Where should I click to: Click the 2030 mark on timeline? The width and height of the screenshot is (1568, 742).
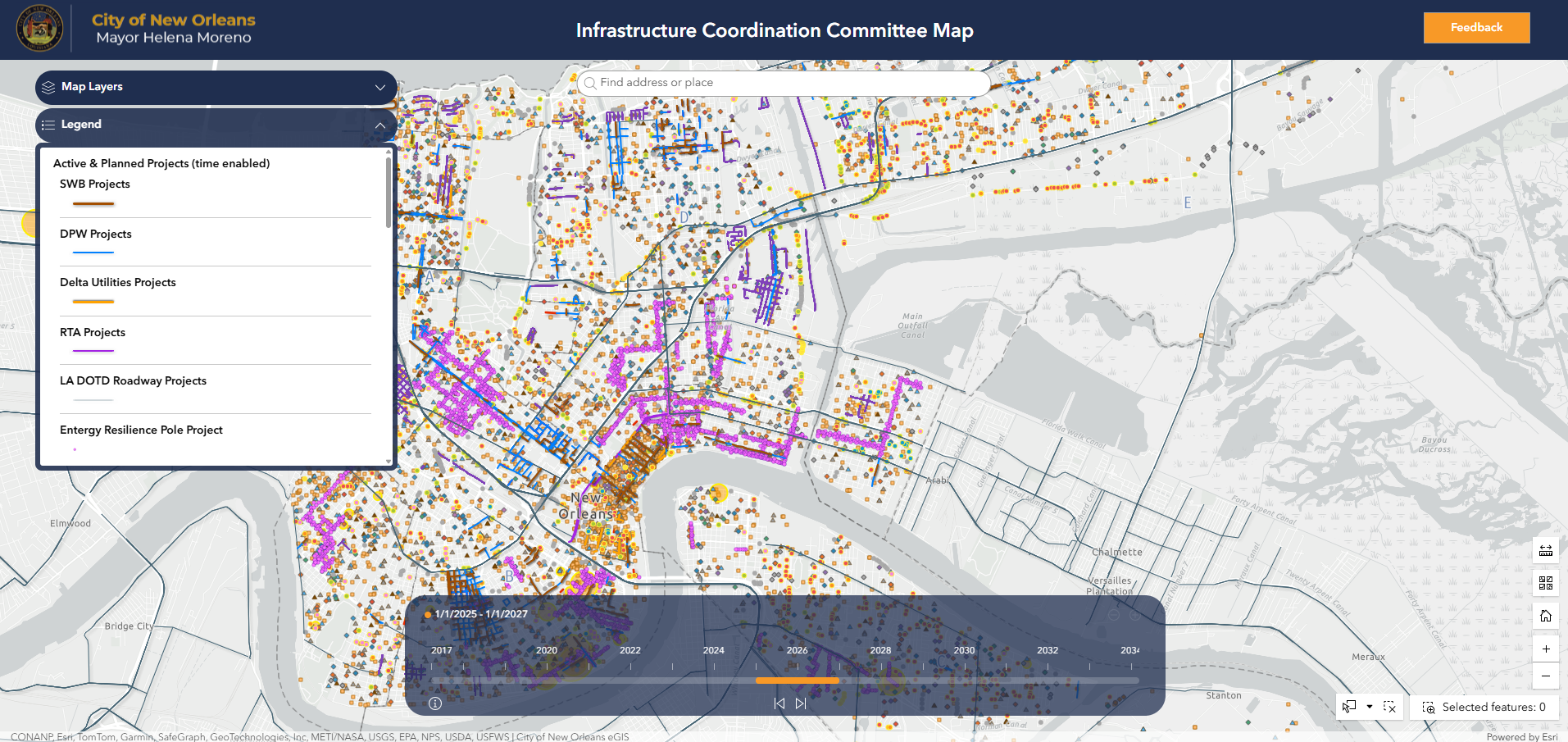tap(964, 650)
